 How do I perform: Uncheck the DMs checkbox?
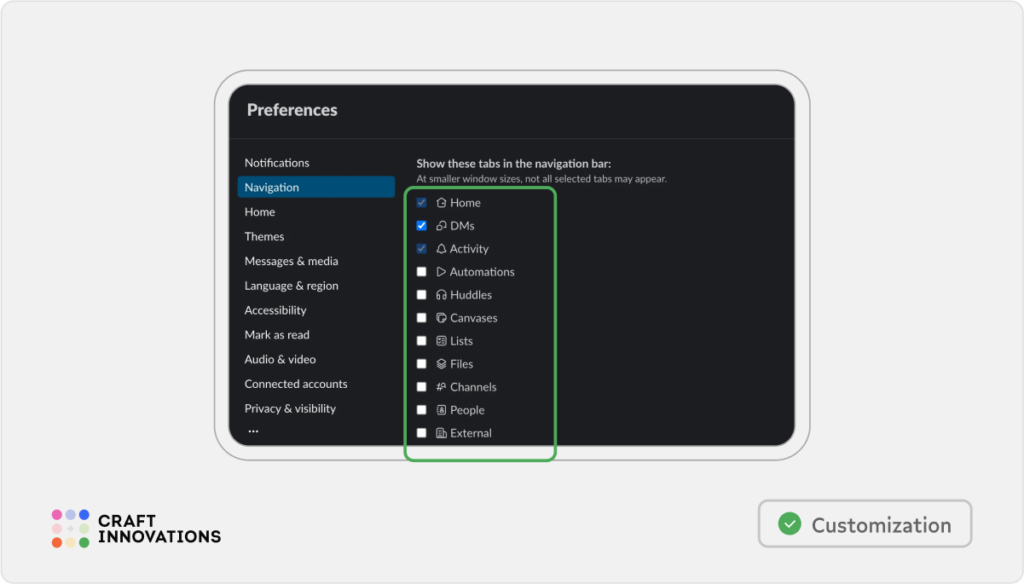[x=421, y=225]
